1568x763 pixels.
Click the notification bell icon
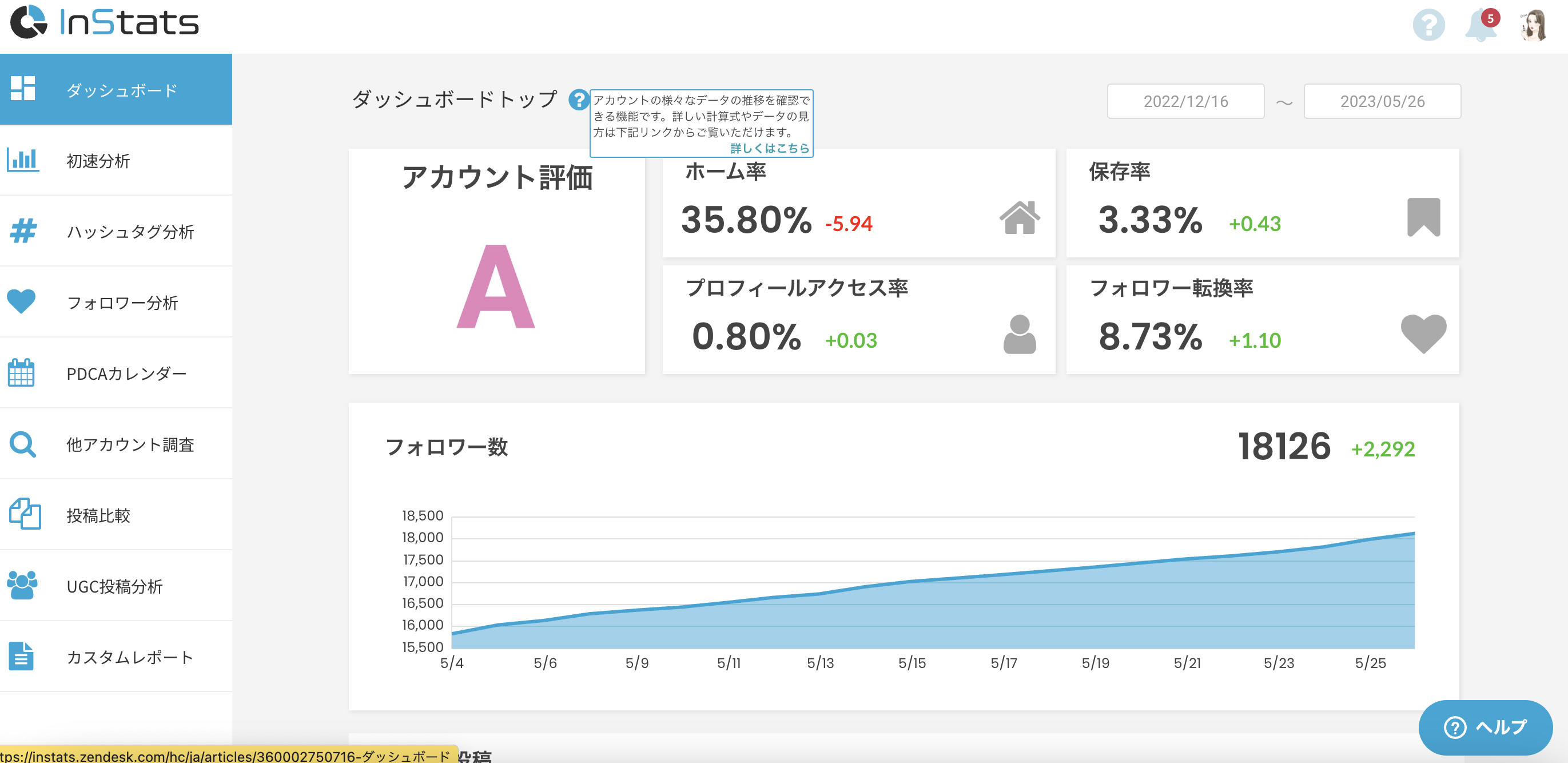tap(1480, 26)
